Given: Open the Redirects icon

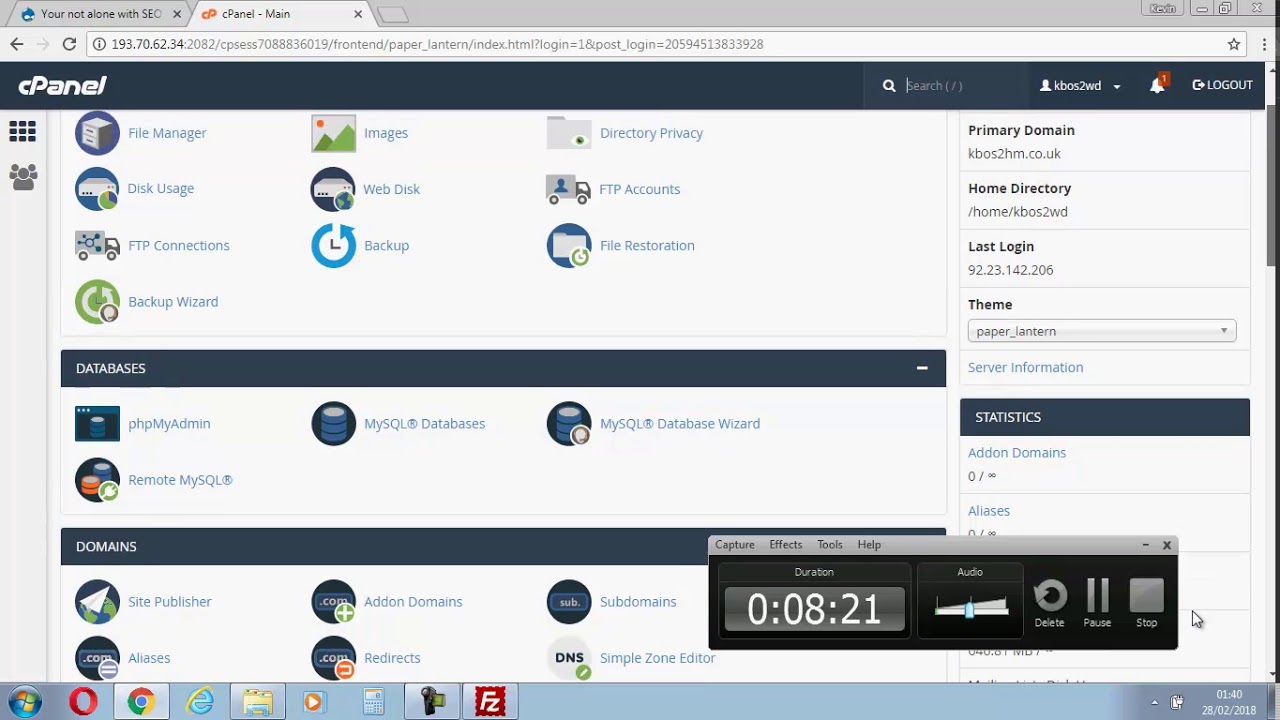Looking at the screenshot, I should click(333, 658).
